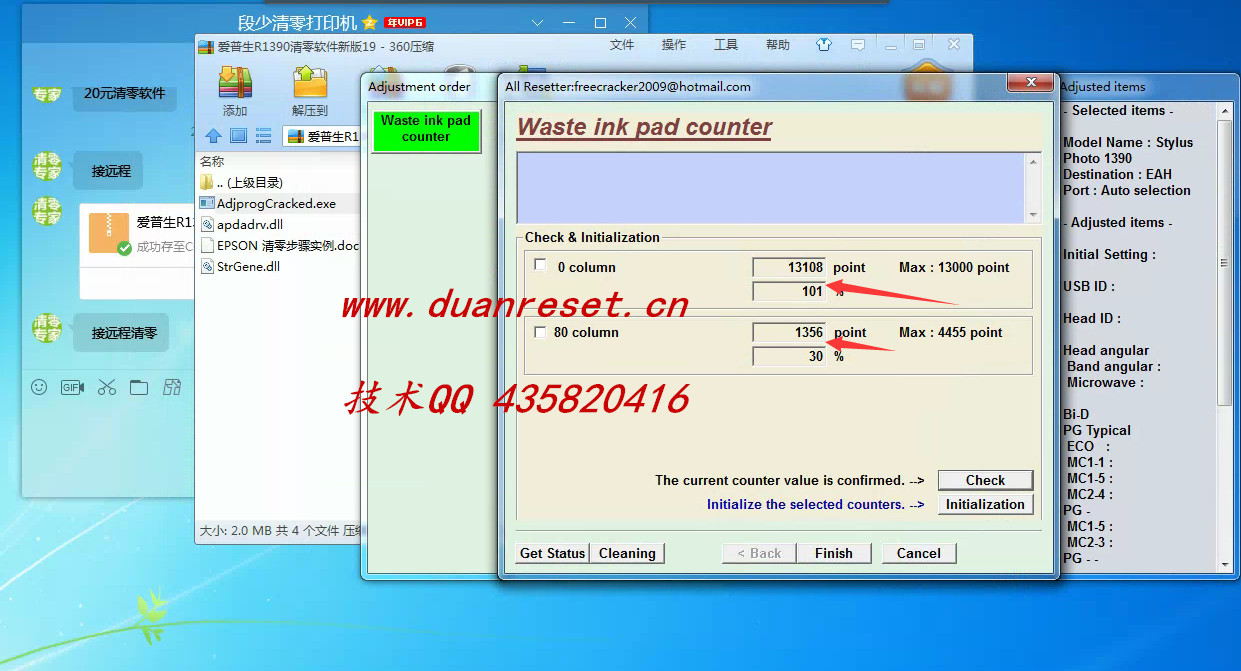1241x671 pixels.
Task: Click the Cleaning button
Action: [x=627, y=553]
